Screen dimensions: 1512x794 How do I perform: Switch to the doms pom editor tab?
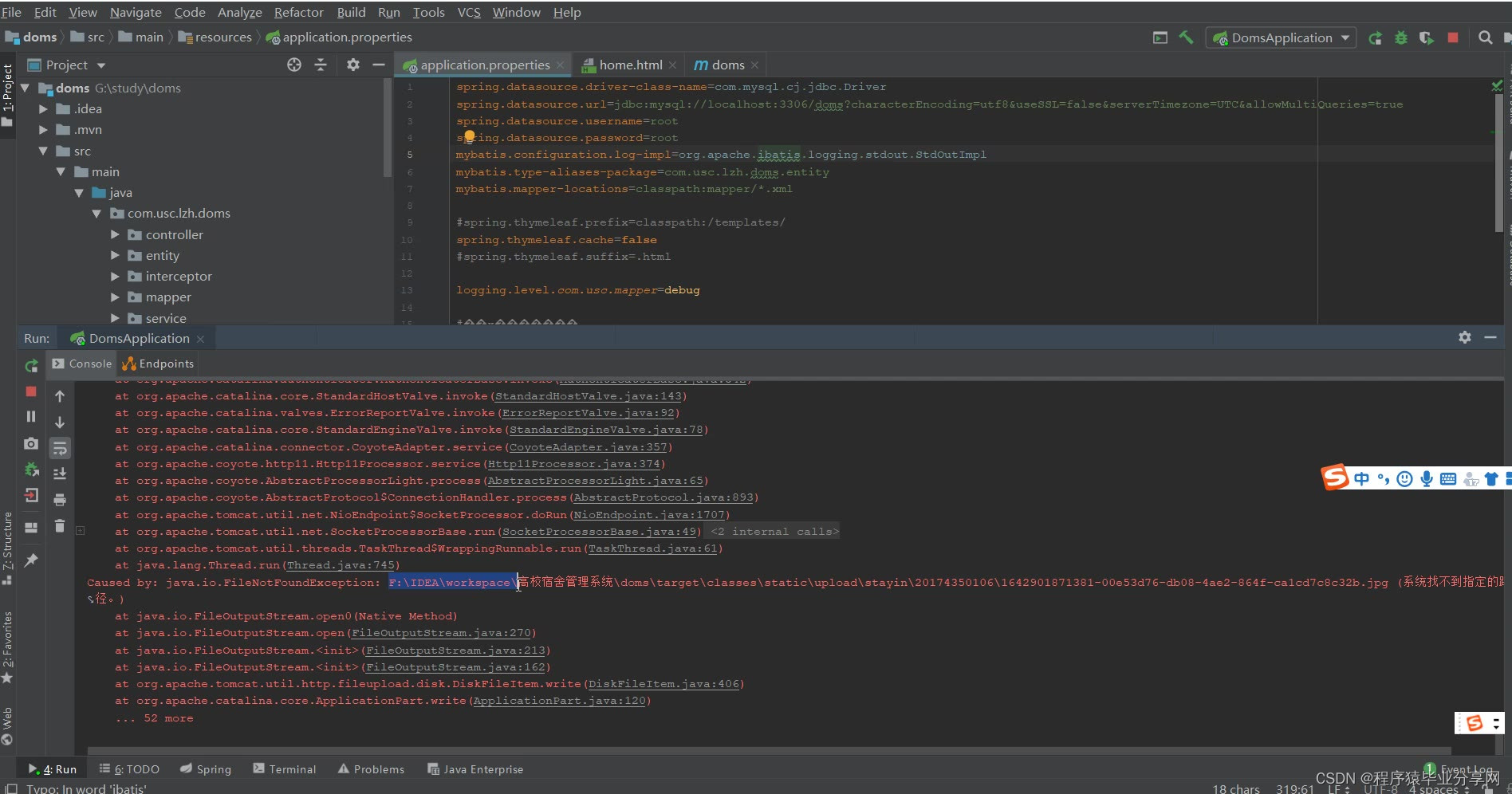(x=726, y=65)
